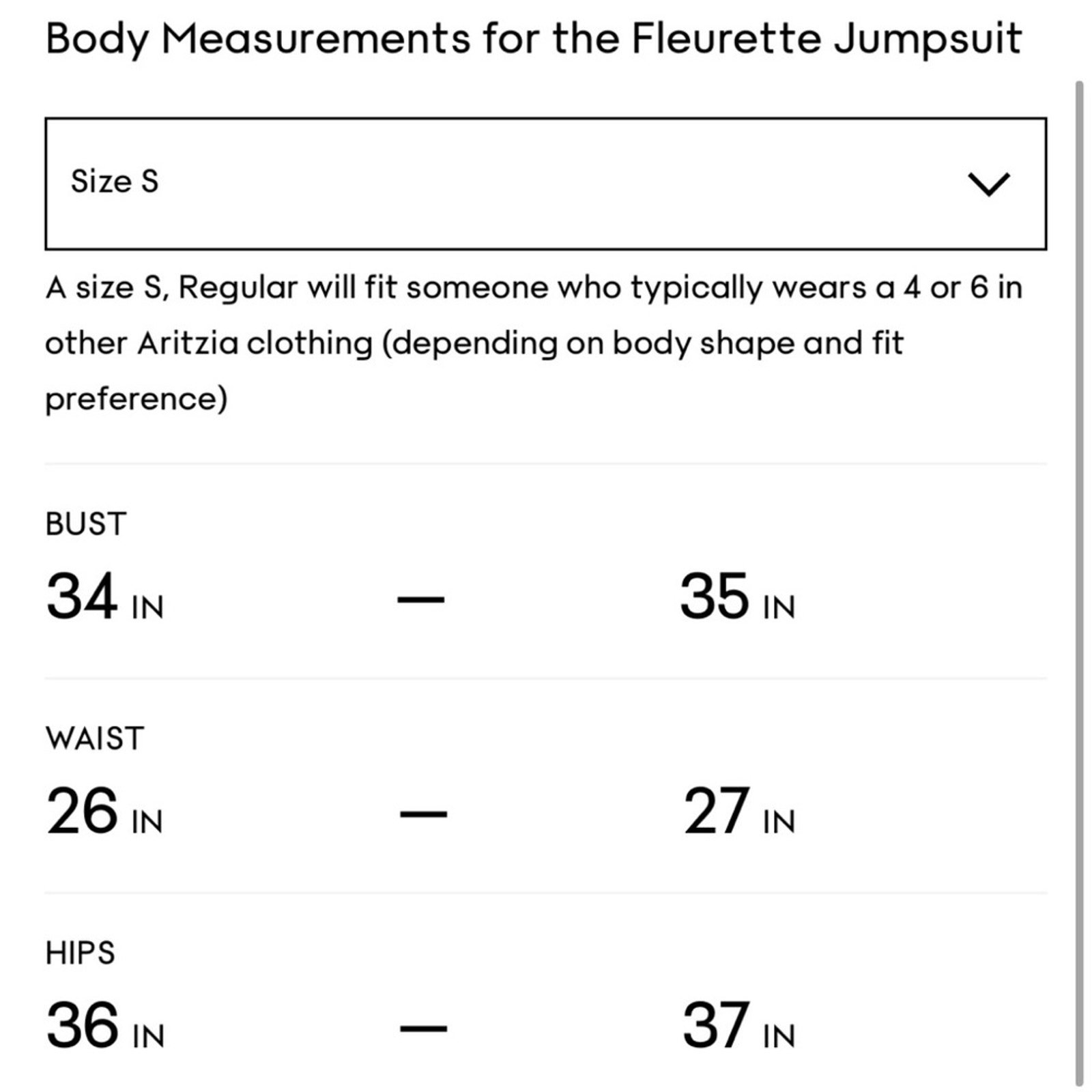Click the 27 IN waist maximum value
Viewport: 1092px width, 1092px height.
739,811
